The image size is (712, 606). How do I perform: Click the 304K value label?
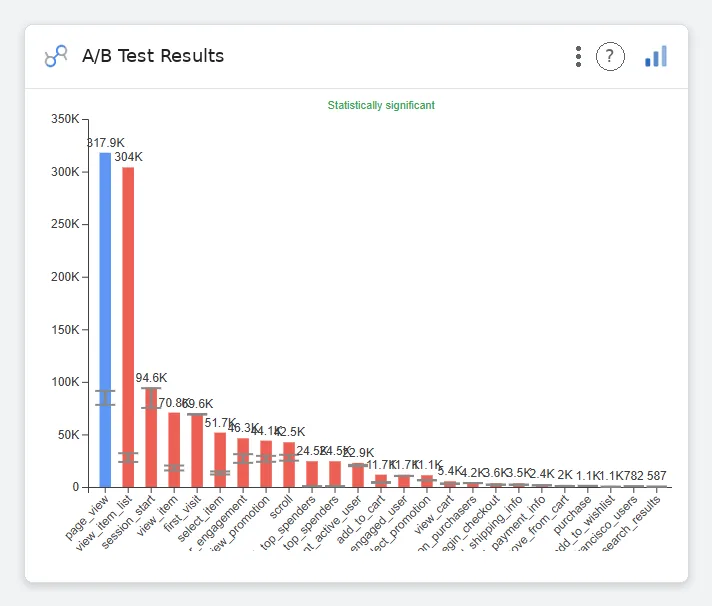click(129, 157)
